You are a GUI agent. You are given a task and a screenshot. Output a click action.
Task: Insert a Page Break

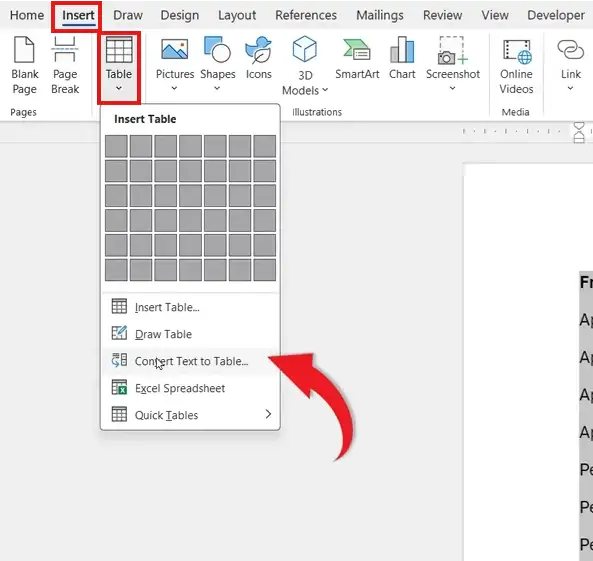coord(65,65)
